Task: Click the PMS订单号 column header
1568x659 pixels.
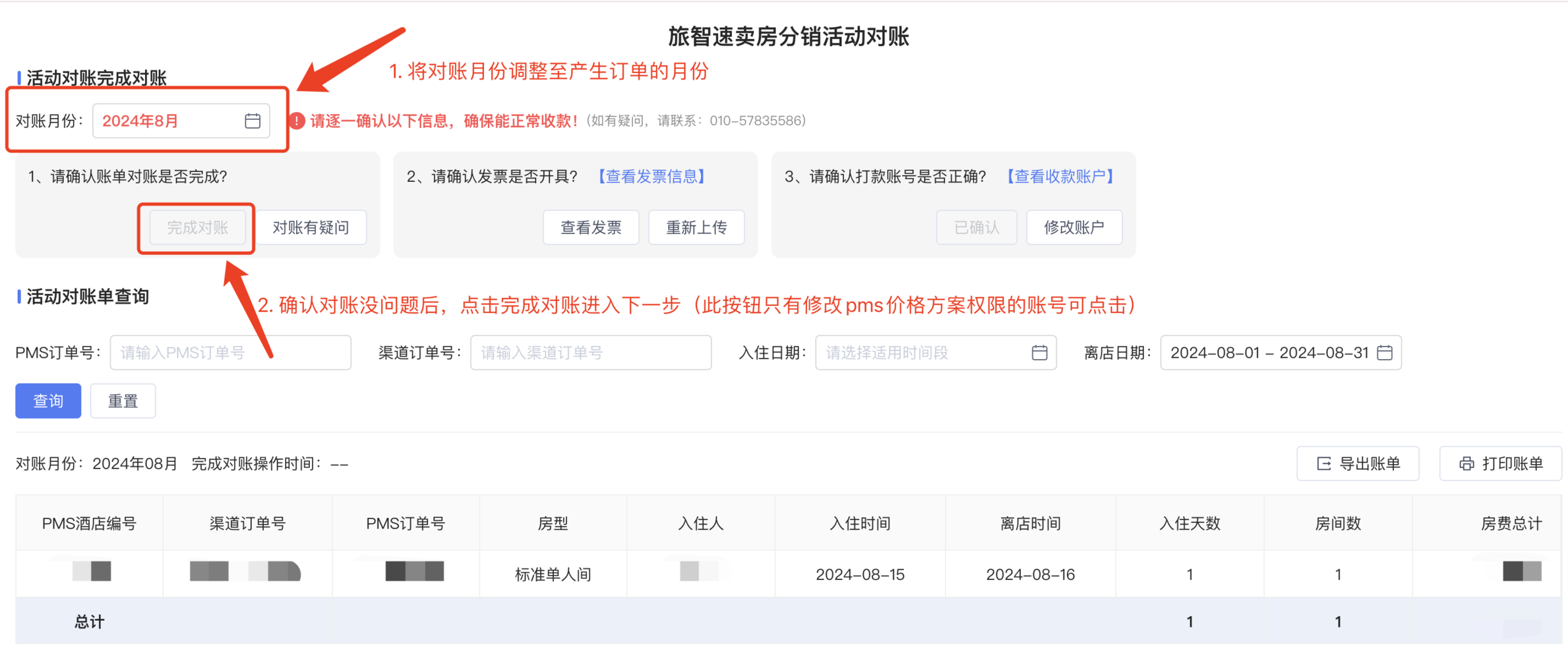Action: point(406,524)
